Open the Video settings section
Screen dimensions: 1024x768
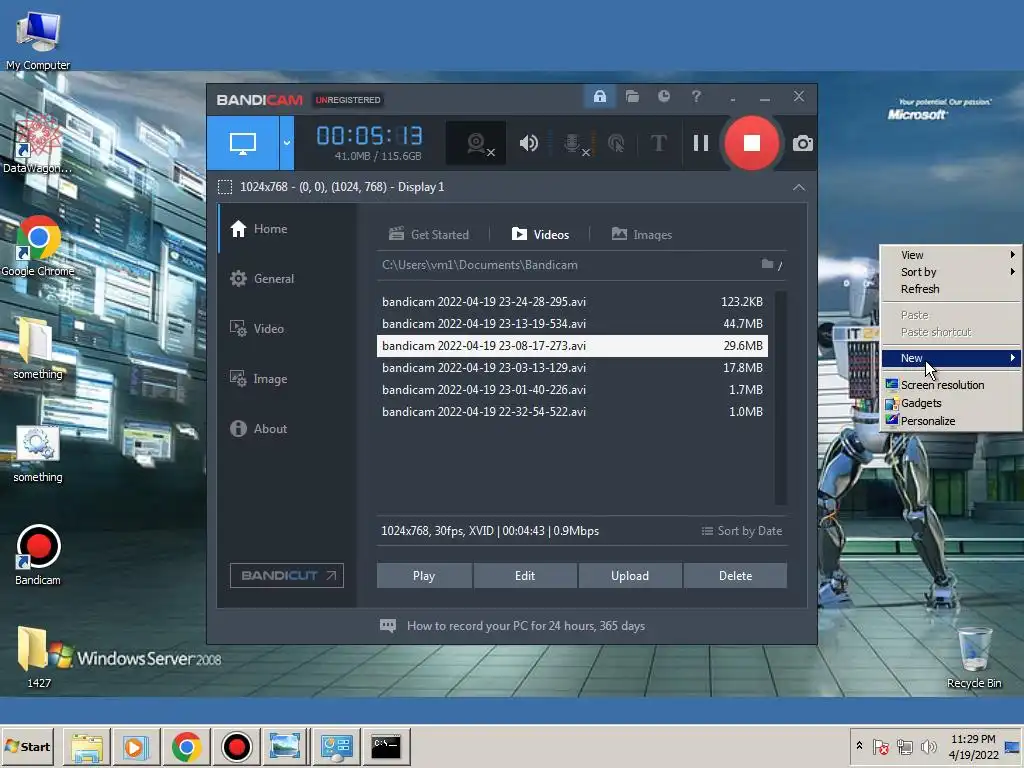[x=287, y=328]
